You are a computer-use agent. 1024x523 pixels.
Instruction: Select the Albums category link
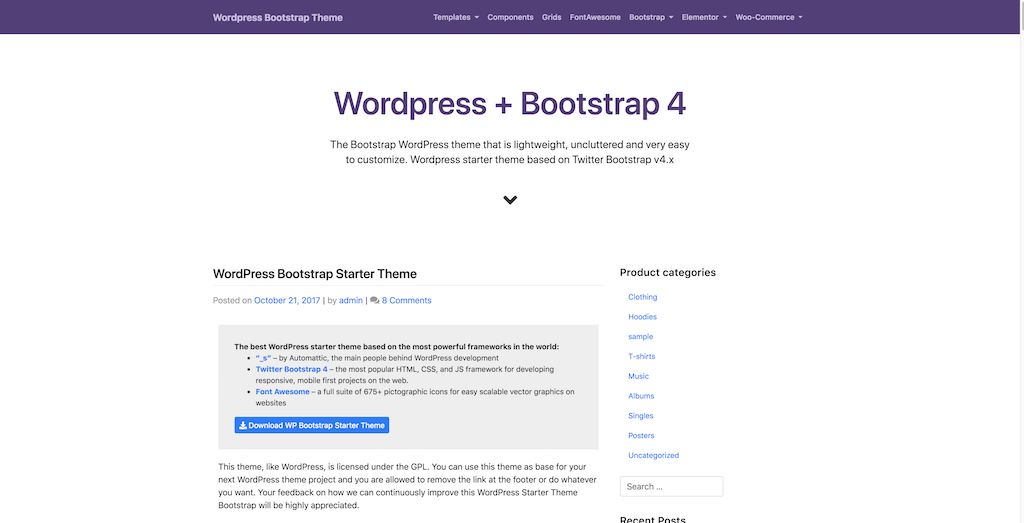click(x=641, y=396)
